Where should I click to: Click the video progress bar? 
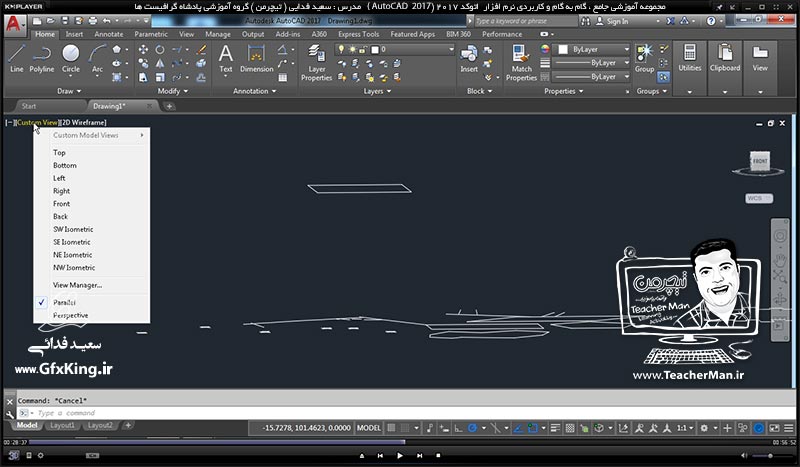pos(401,442)
